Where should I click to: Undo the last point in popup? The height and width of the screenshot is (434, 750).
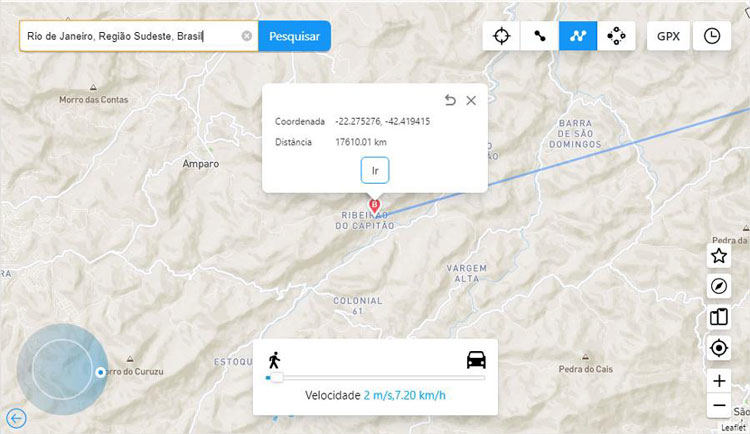(450, 100)
